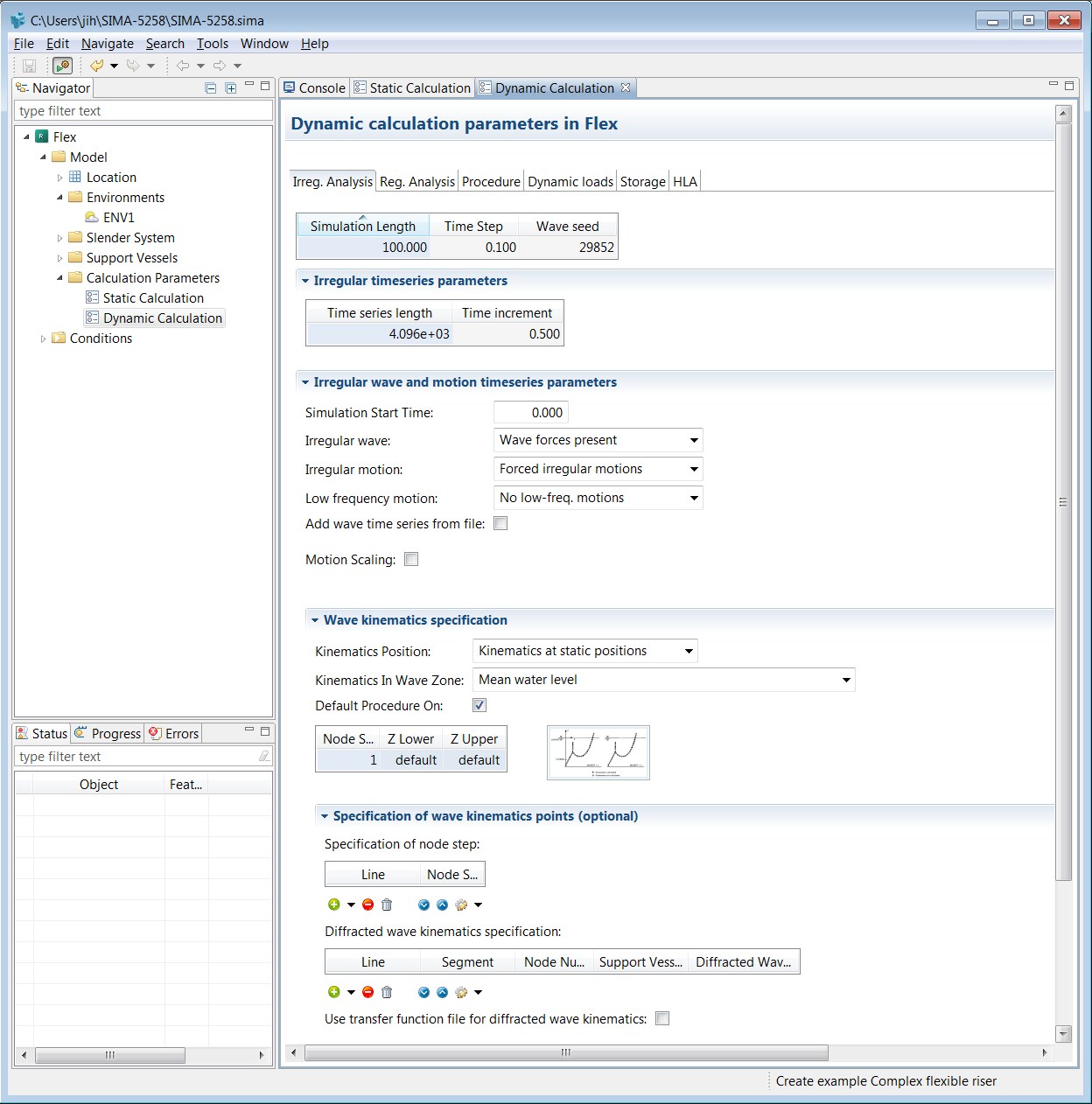This screenshot has width=1092, height=1104.
Task: Click the Simulation Start Time field
Action: pos(531,412)
